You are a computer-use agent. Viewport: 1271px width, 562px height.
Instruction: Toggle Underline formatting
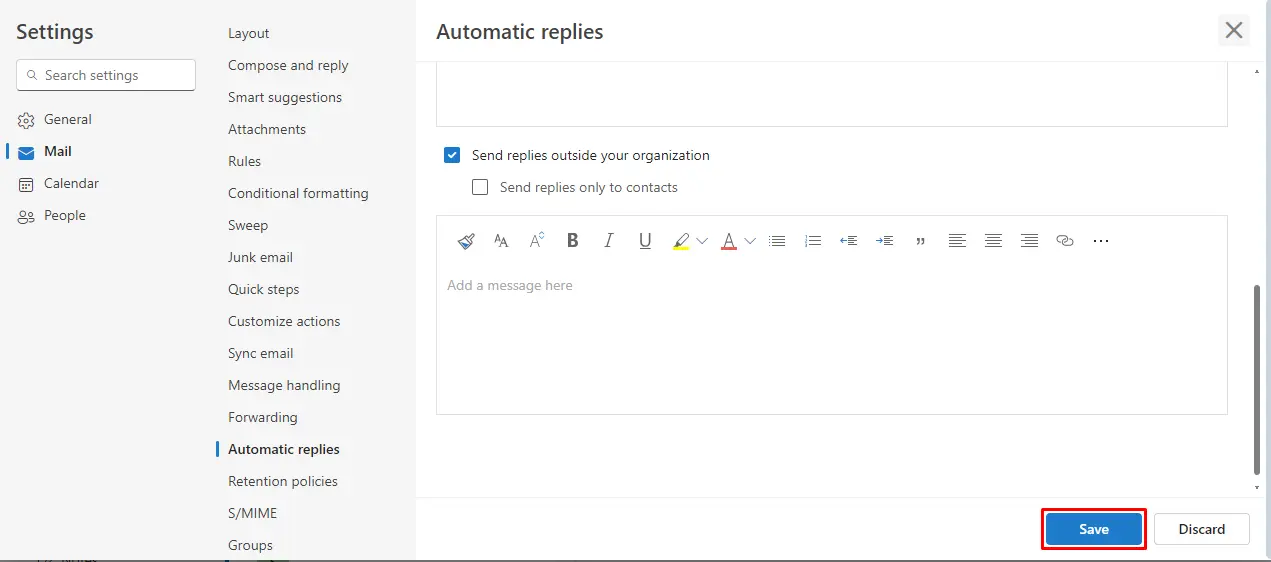(x=645, y=241)
